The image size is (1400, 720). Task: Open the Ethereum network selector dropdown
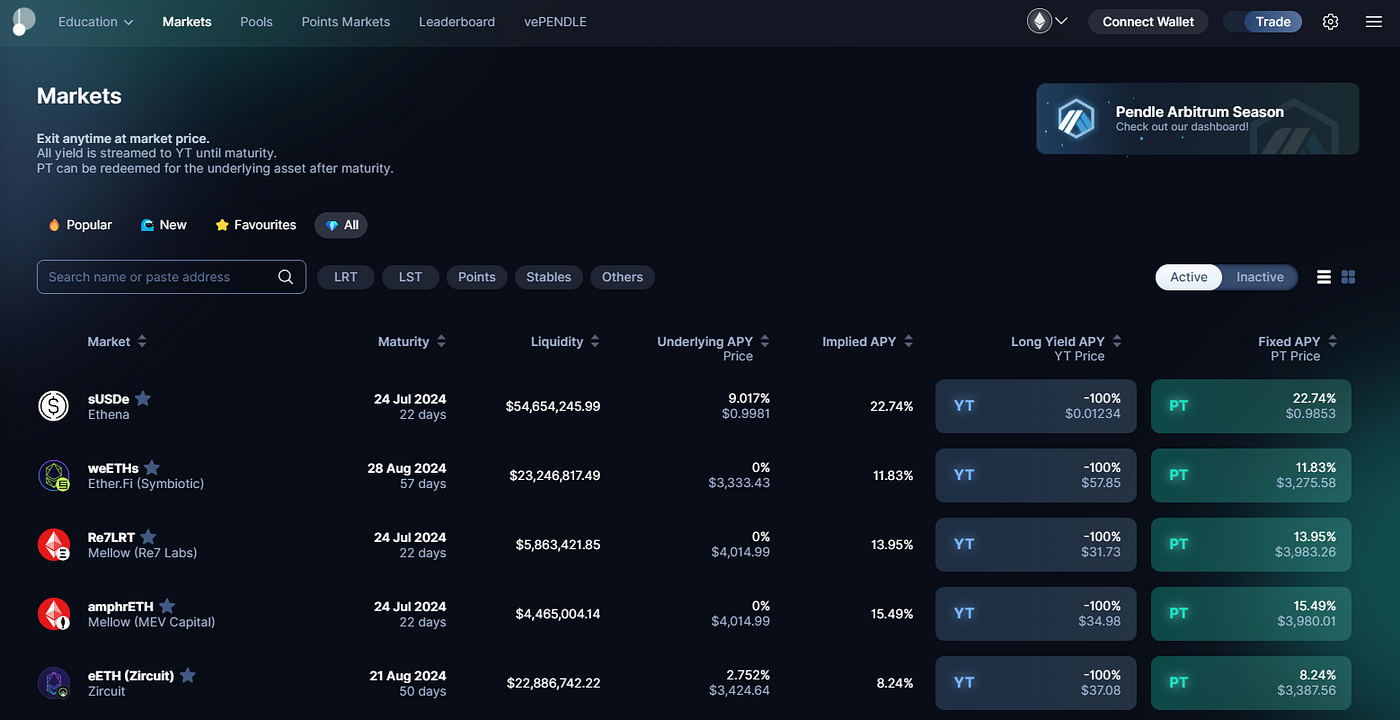(x=1047, y=21)
